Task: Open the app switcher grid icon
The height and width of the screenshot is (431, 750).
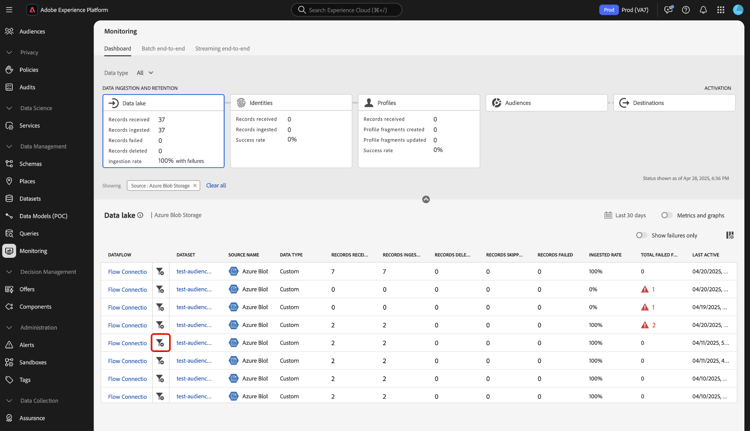Action: tap(720, 10)
